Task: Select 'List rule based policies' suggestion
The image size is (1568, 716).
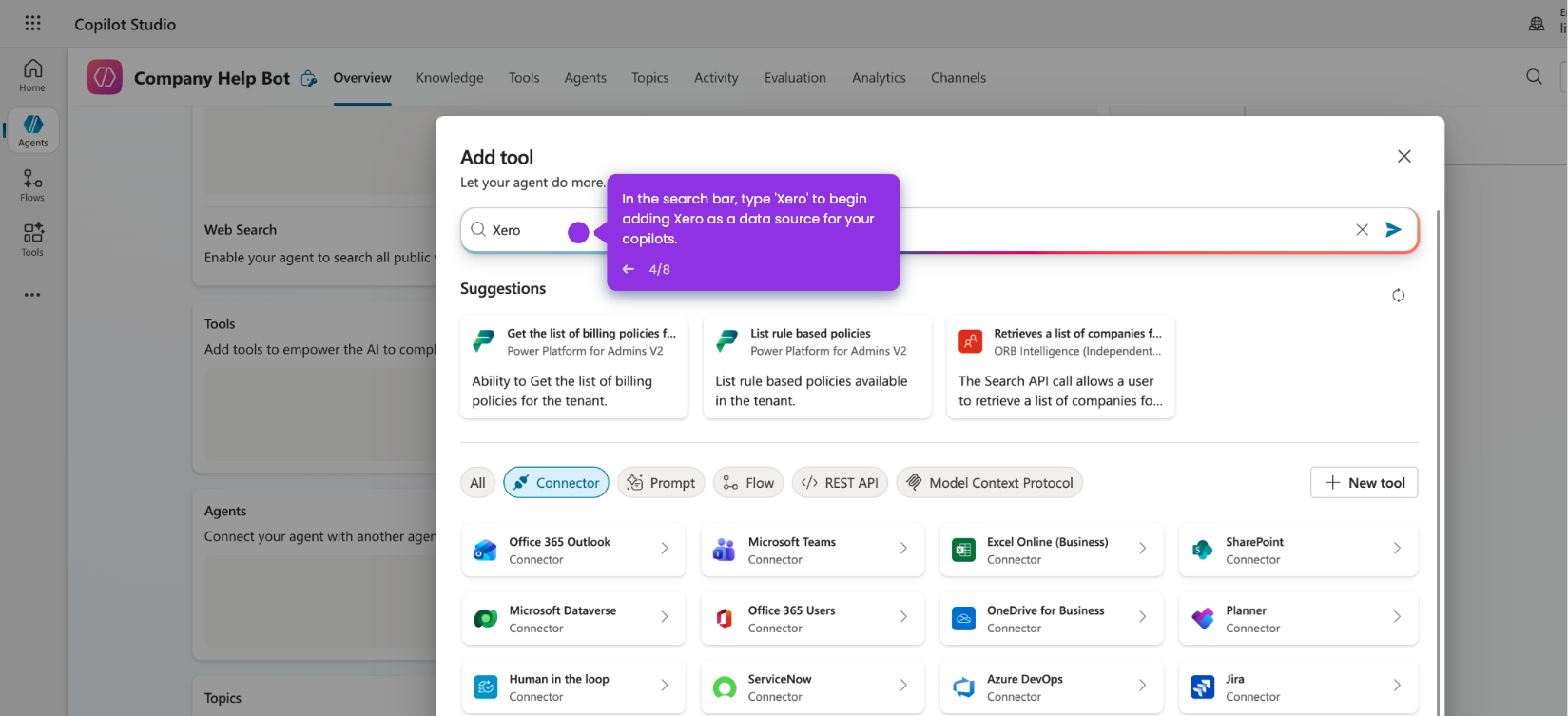Action: [x=818, y=367]
